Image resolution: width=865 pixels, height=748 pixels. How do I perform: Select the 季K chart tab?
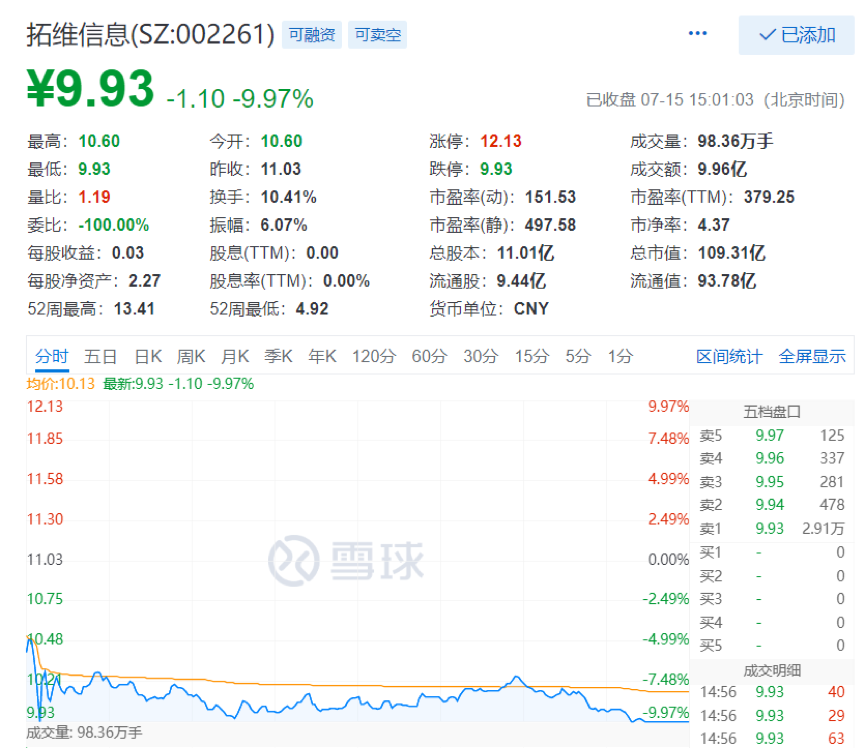278,356
